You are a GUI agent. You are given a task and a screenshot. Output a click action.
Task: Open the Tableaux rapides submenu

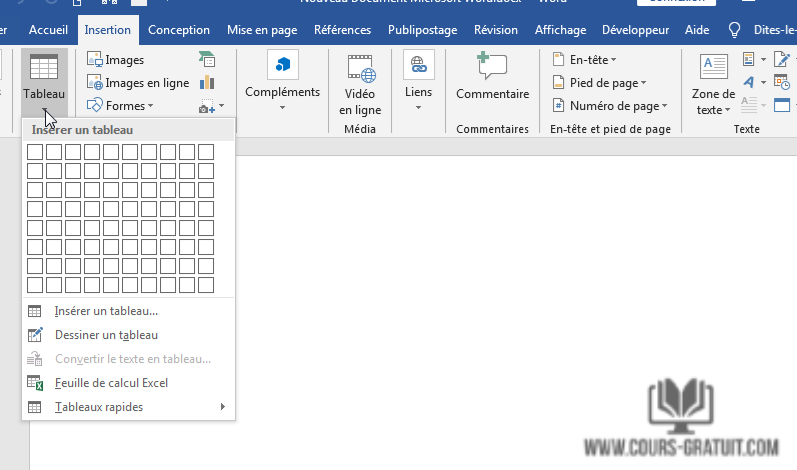pos(99,407)
